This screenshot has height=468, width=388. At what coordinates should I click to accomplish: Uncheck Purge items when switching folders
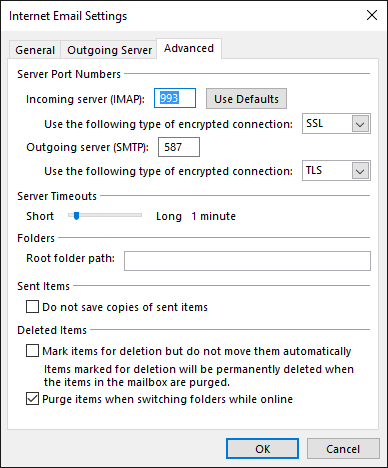coord(32,399)
